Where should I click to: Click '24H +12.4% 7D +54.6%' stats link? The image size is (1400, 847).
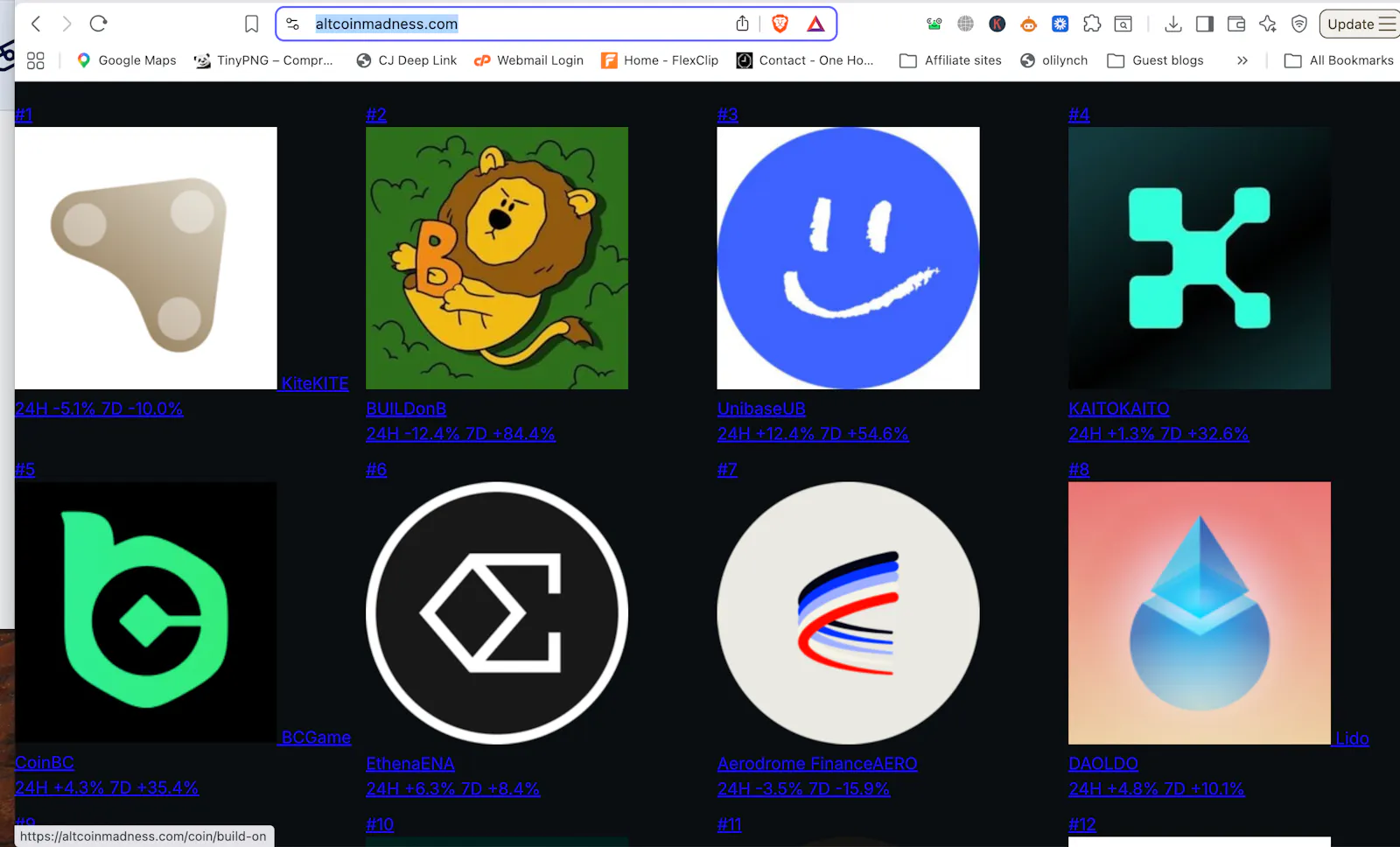[813, 434]
